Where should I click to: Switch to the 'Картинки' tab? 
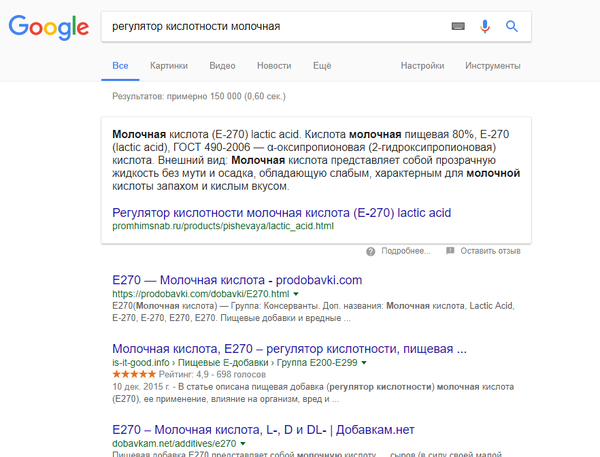point(168,65)
